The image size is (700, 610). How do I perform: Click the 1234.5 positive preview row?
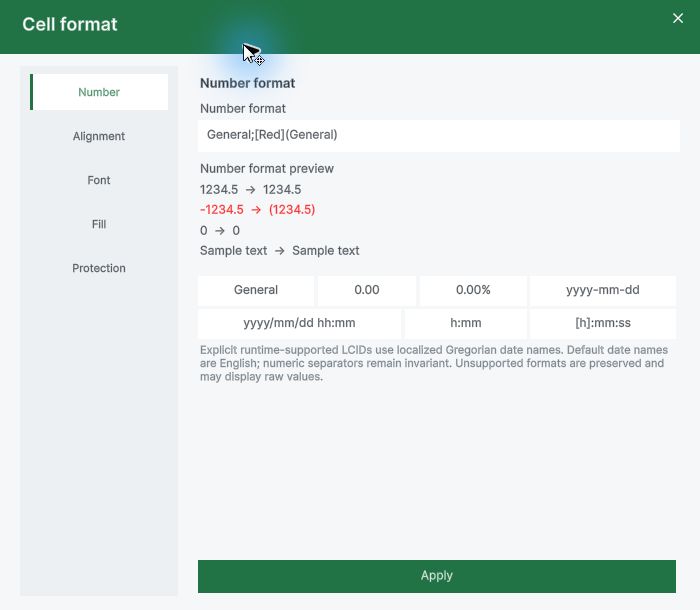[250, 190]
